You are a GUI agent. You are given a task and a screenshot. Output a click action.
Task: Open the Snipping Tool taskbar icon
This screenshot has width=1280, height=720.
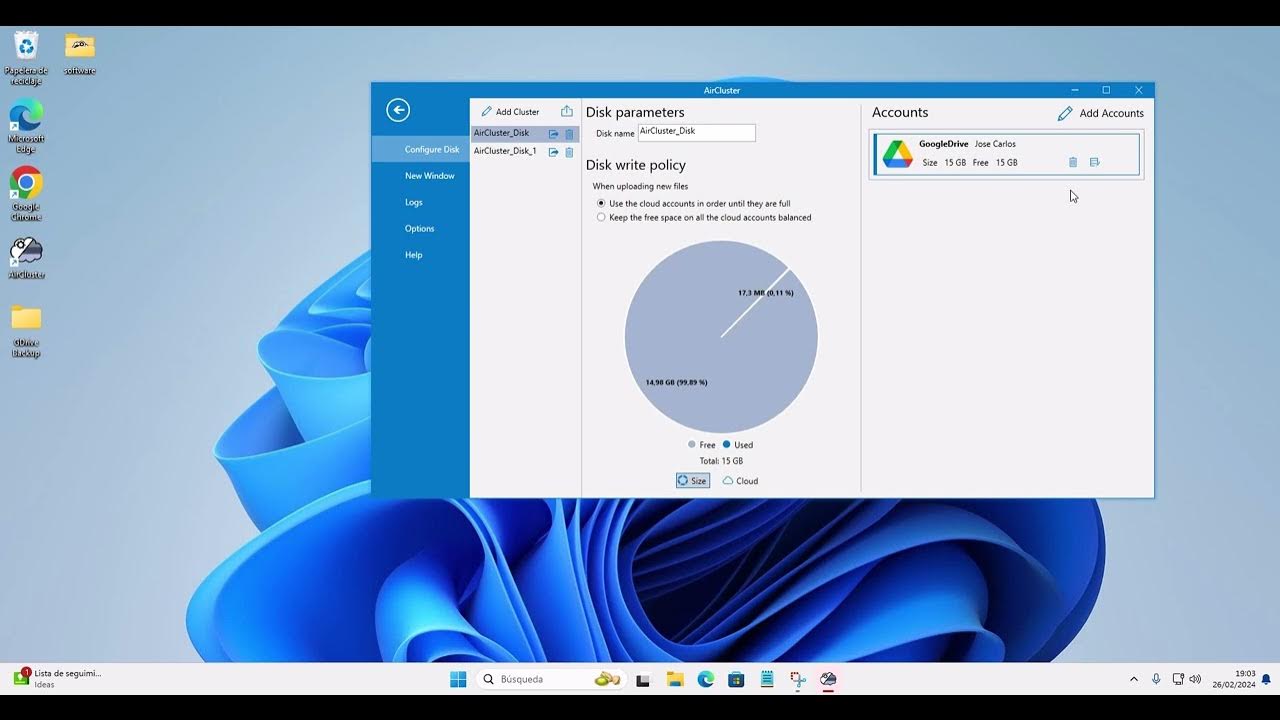point(797,680)
